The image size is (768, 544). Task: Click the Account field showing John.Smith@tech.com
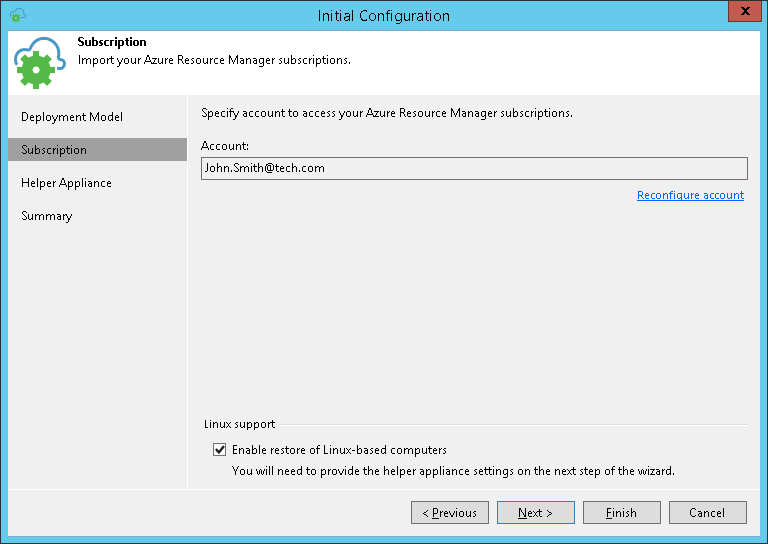[474, 168]
